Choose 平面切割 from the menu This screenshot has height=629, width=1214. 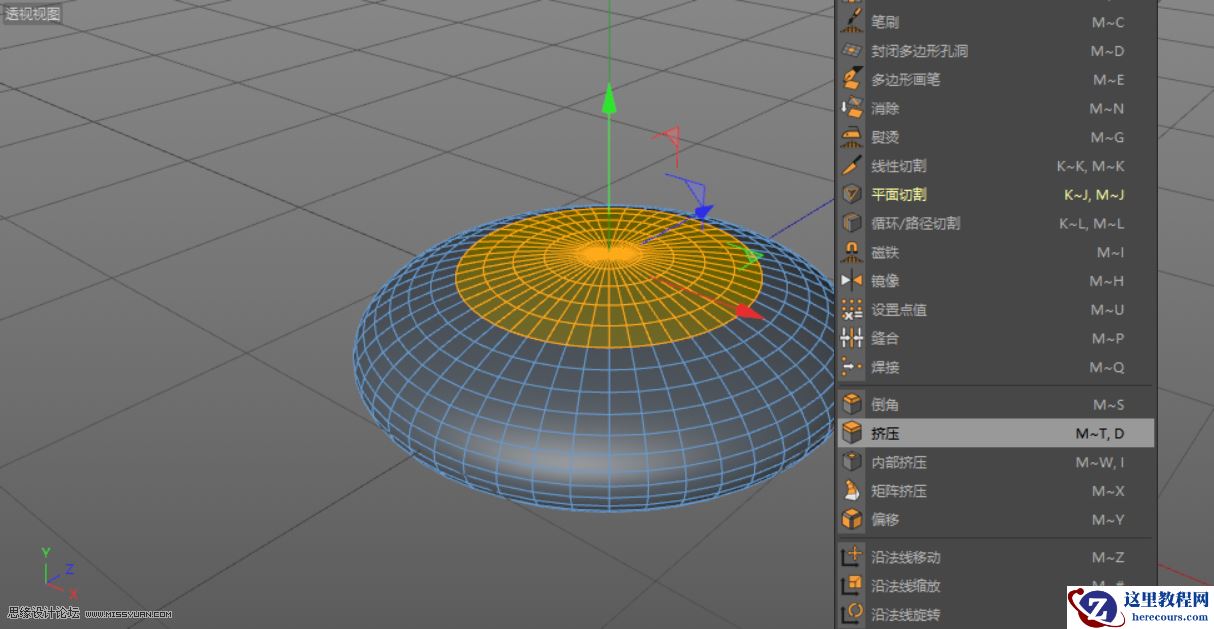pos(901,194)
